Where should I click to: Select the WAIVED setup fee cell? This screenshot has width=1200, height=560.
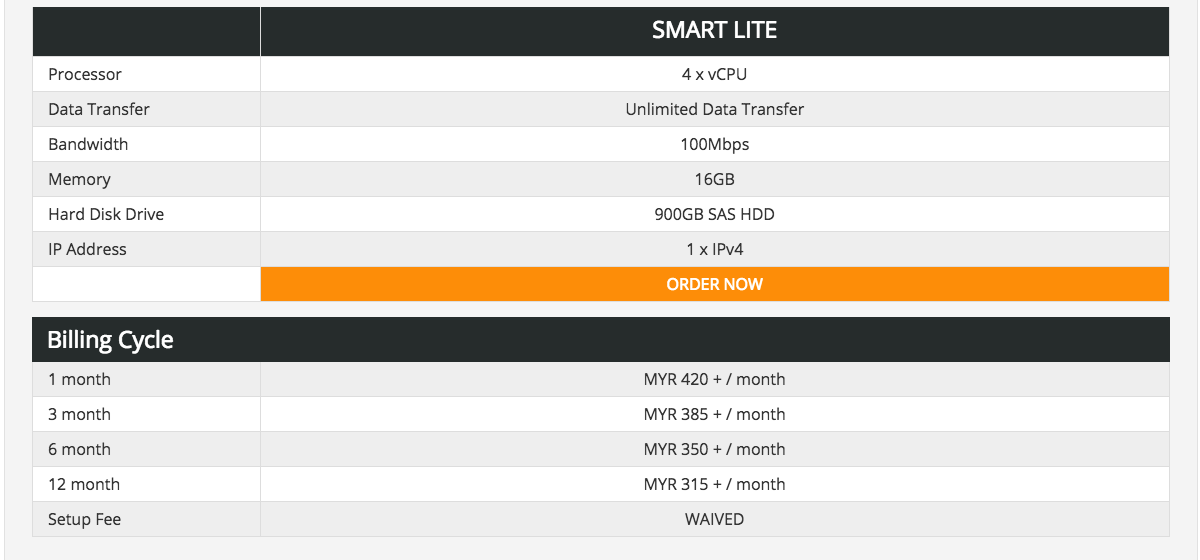coord(714,519)
